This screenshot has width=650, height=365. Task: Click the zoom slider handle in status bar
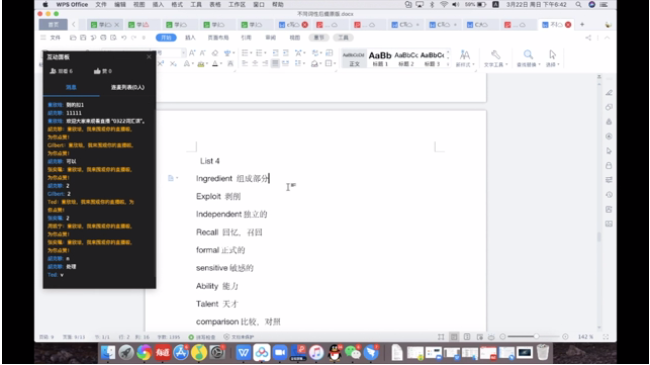tap(536, 336)
